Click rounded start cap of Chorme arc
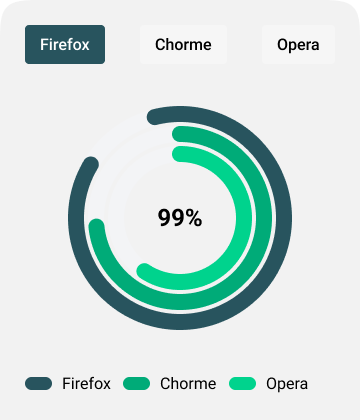The width and height of the screenshot is (360, 420). tap(180, 134)
